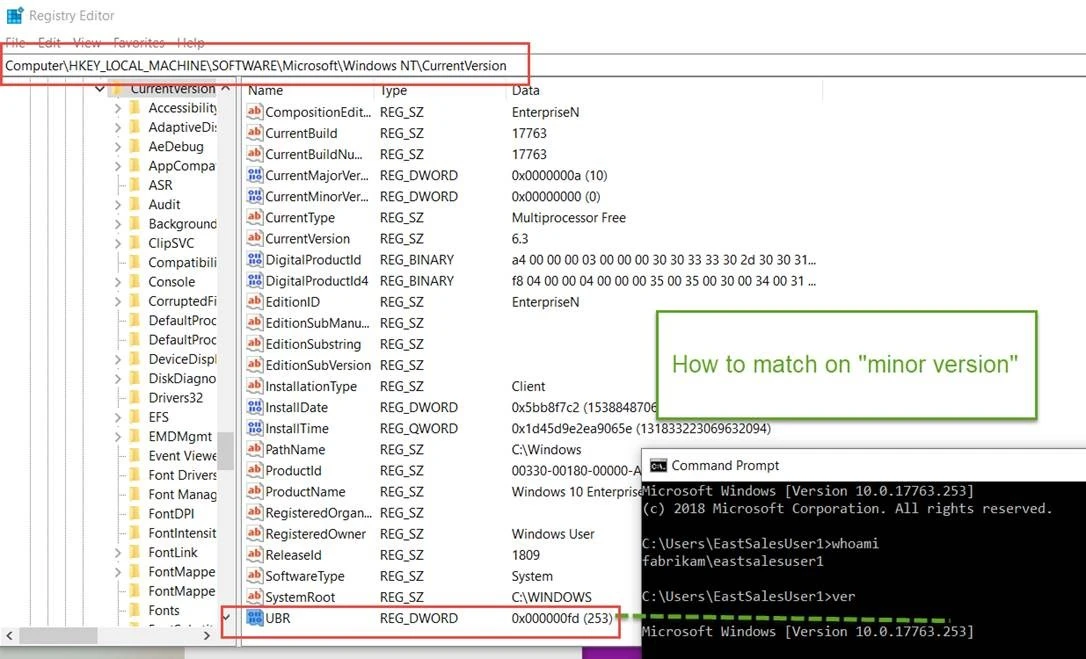This screenshot has height=659, width=1086.
Task: Collapse the CurrentVersion tree node
Action: pyautogui.click(x=100, y=89)
